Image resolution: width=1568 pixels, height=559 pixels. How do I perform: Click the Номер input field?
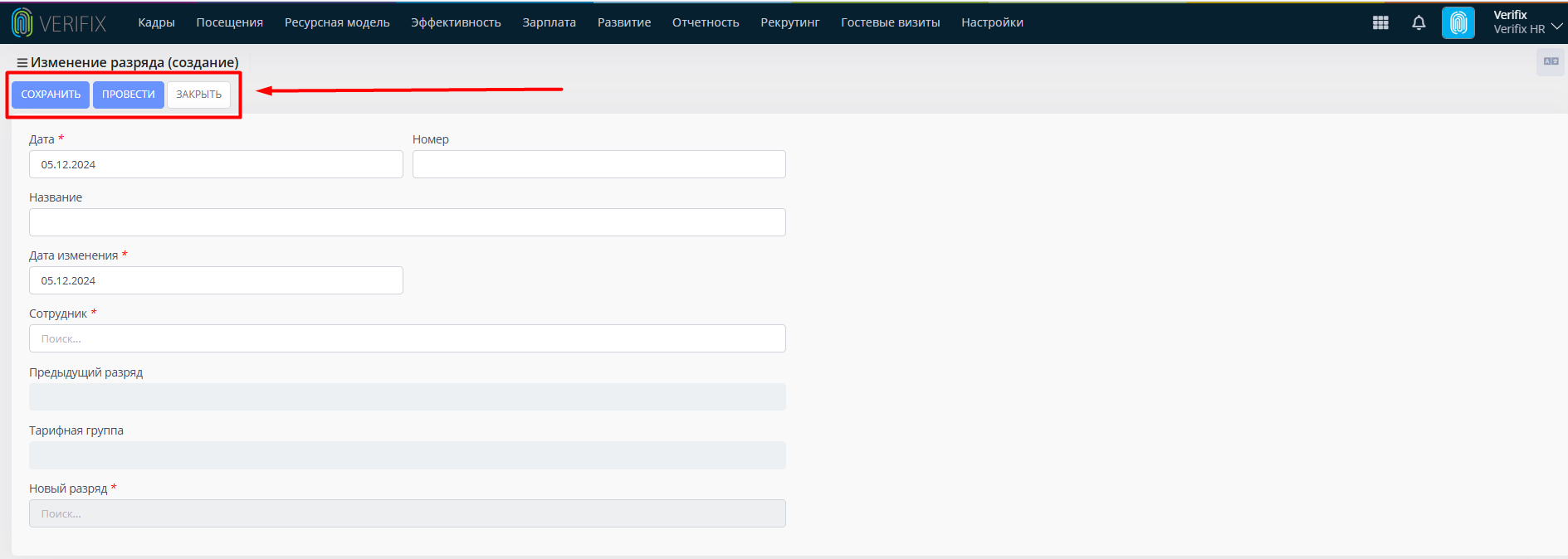point(599,164)
